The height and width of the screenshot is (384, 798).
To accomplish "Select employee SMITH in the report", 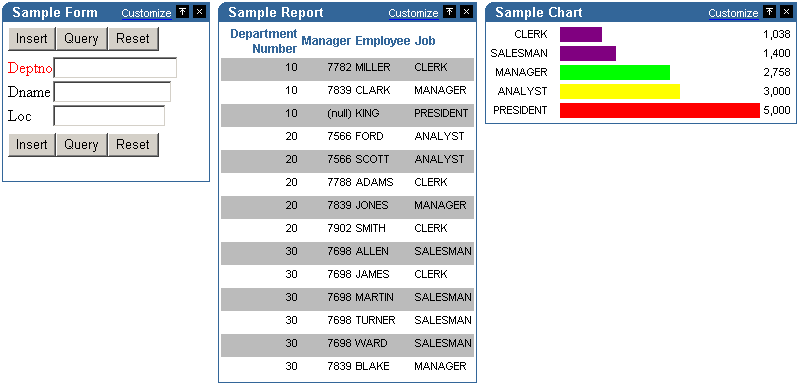I will [370, 228].
